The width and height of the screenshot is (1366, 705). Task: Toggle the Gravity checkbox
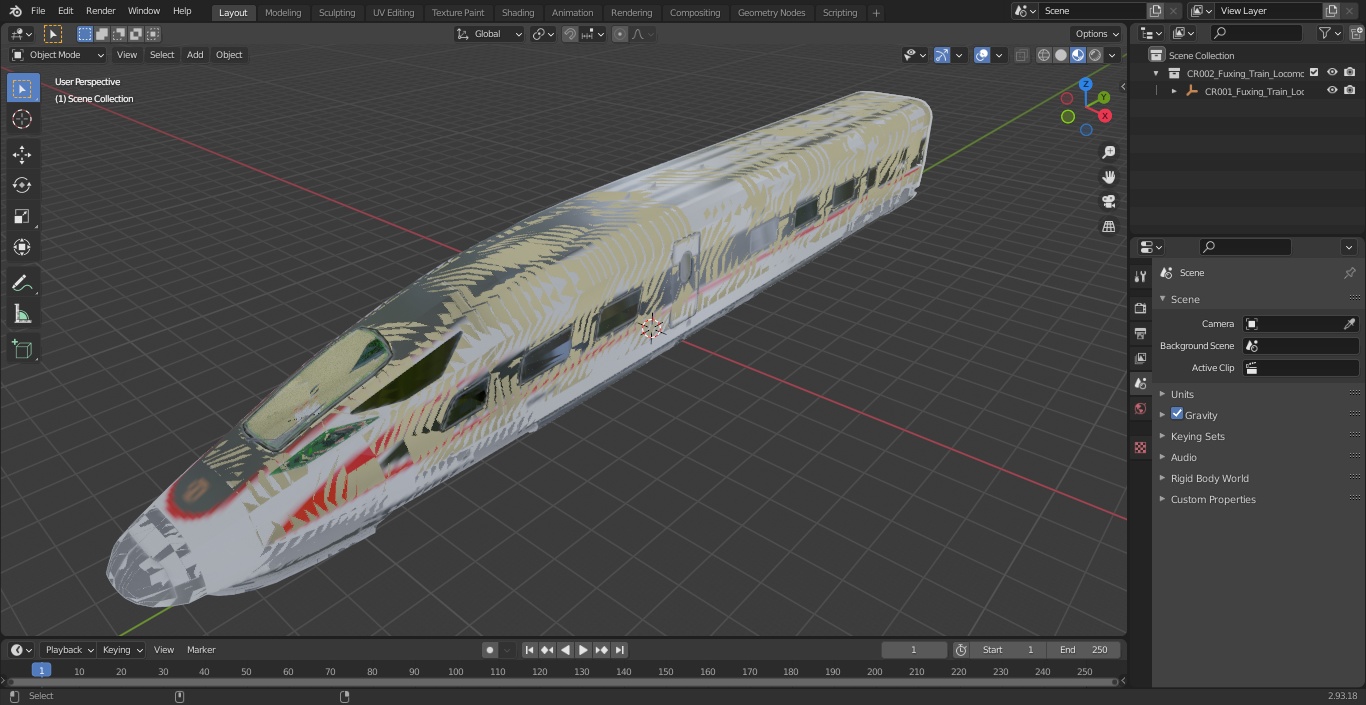tap(1177, 414)
